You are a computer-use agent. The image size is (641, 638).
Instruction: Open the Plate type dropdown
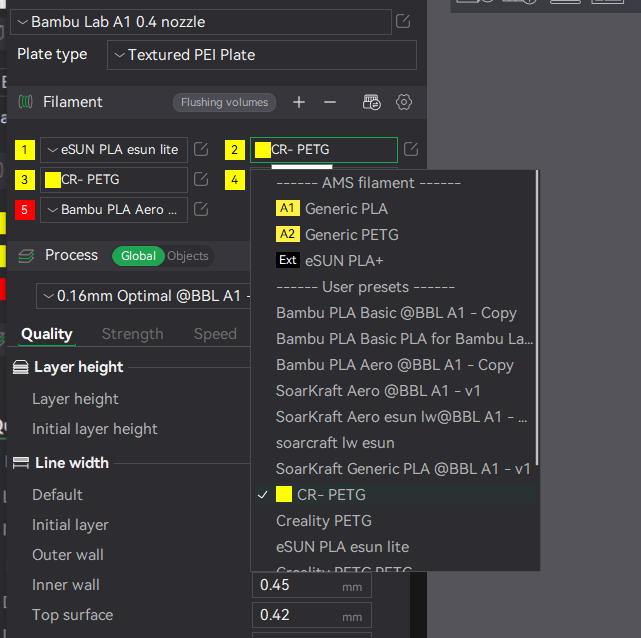tap(262, 55)
